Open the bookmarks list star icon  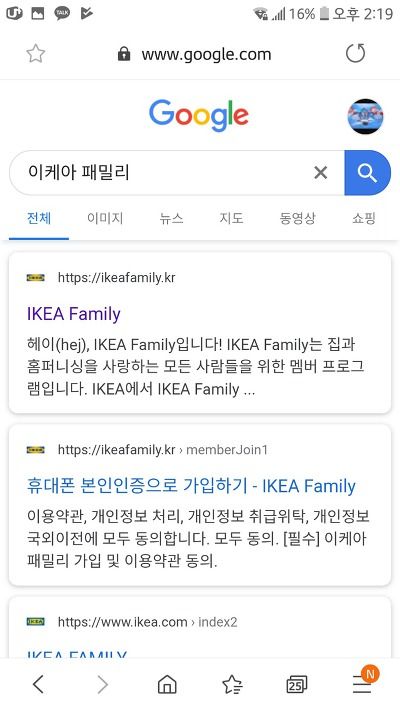[x=232, y=684]
